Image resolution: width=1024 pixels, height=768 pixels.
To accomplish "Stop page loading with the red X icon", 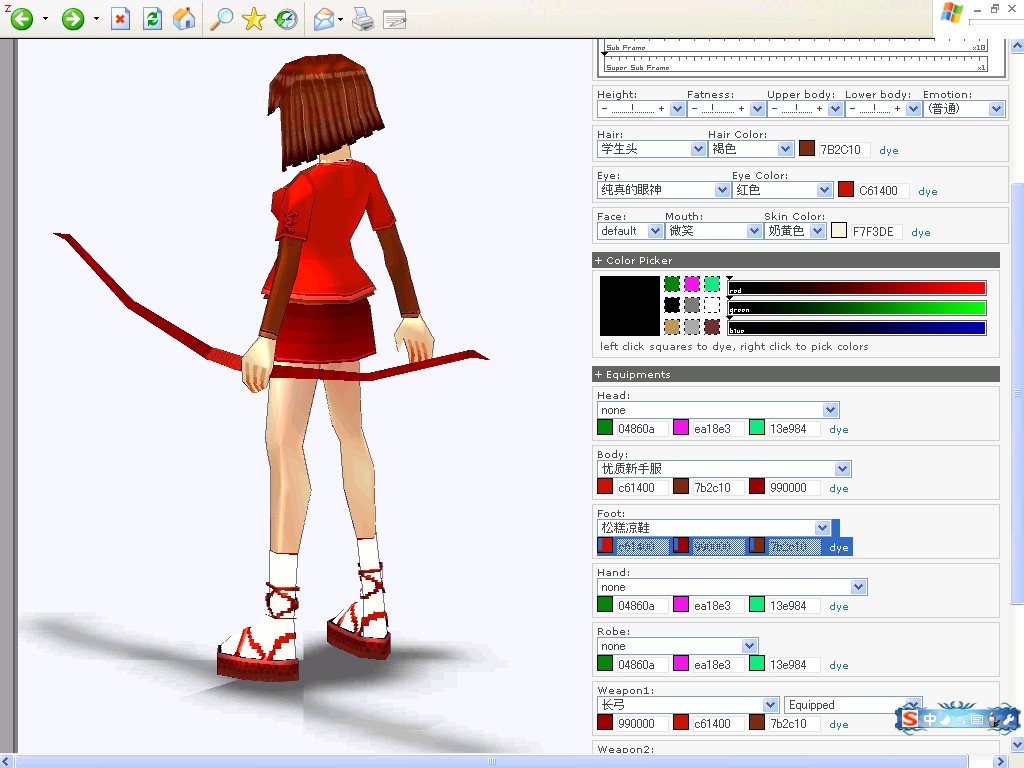I will (120, 19).
